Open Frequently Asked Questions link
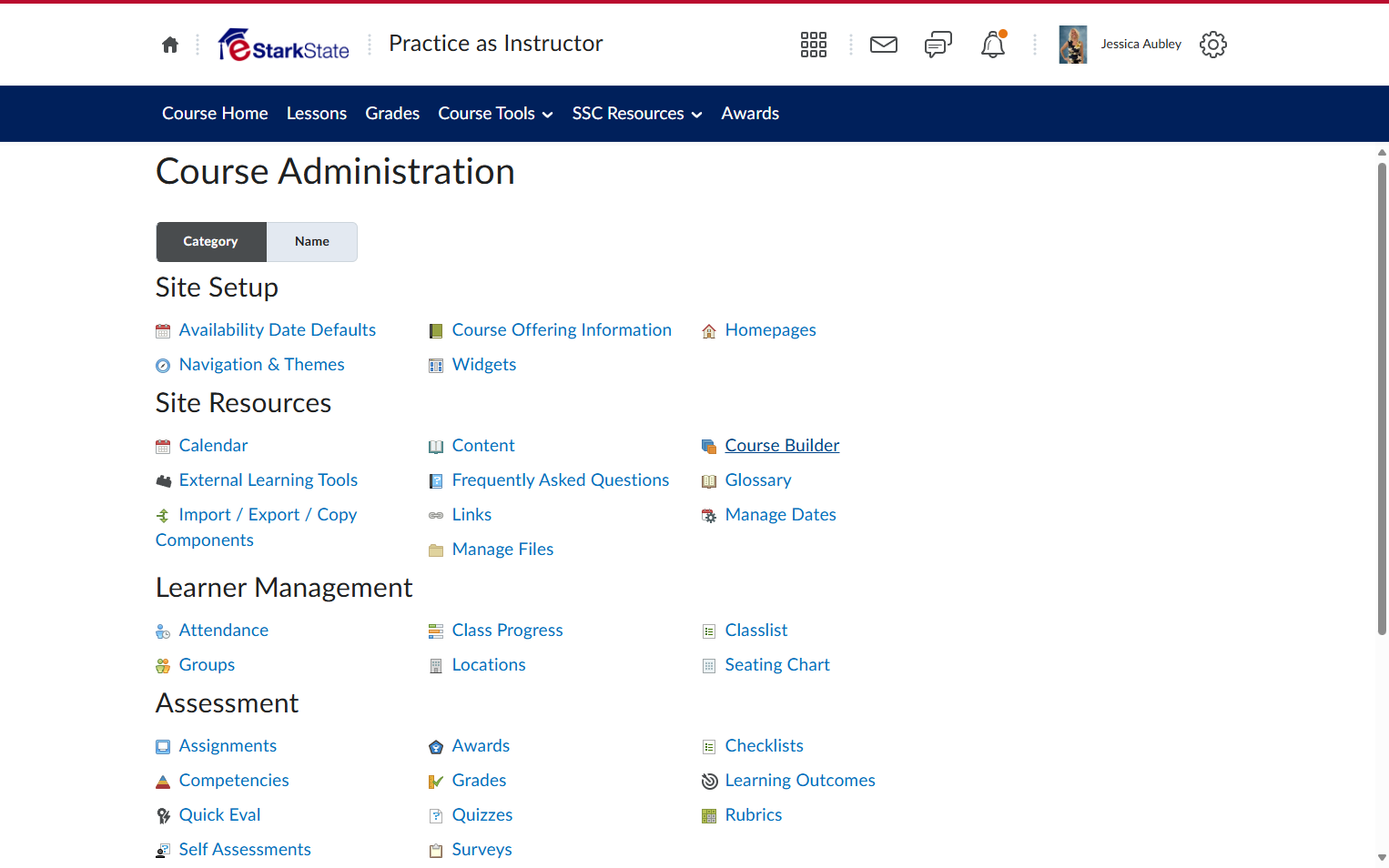Screen dimensions: 1389x868 pos(561,480)
